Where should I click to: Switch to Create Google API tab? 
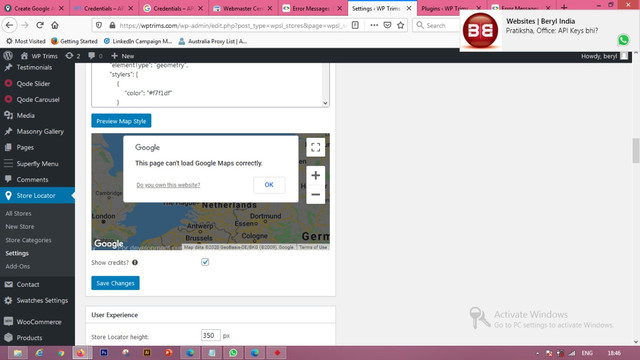(35, 8)
